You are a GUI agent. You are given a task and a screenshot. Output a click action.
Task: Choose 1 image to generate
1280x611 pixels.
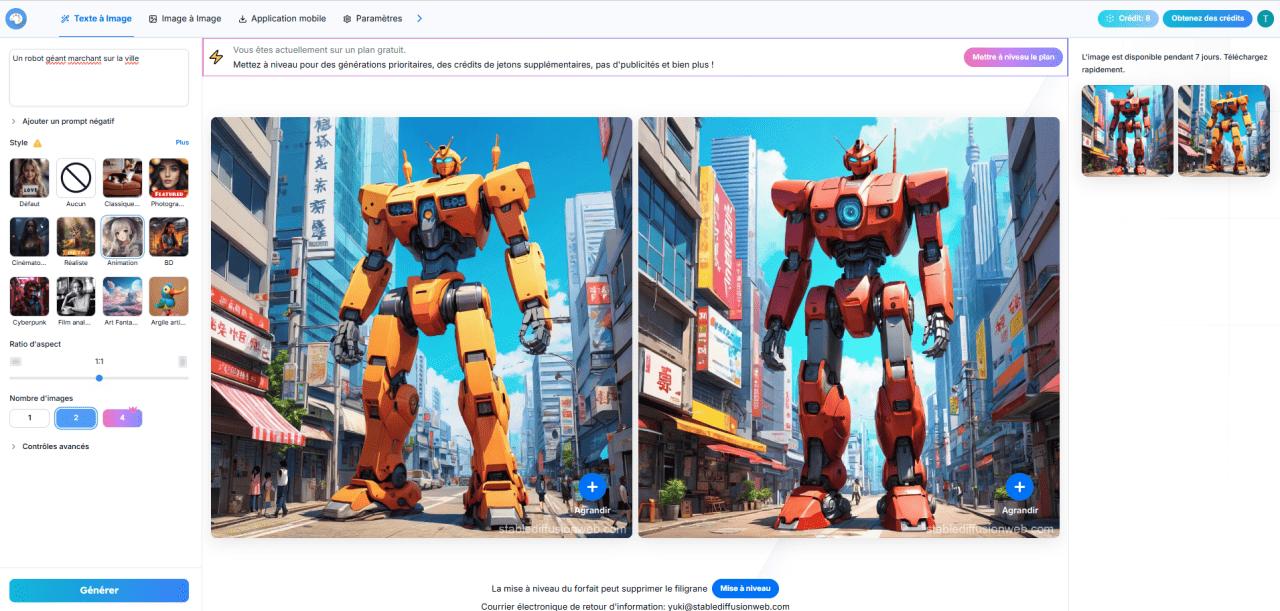point(29,418)
